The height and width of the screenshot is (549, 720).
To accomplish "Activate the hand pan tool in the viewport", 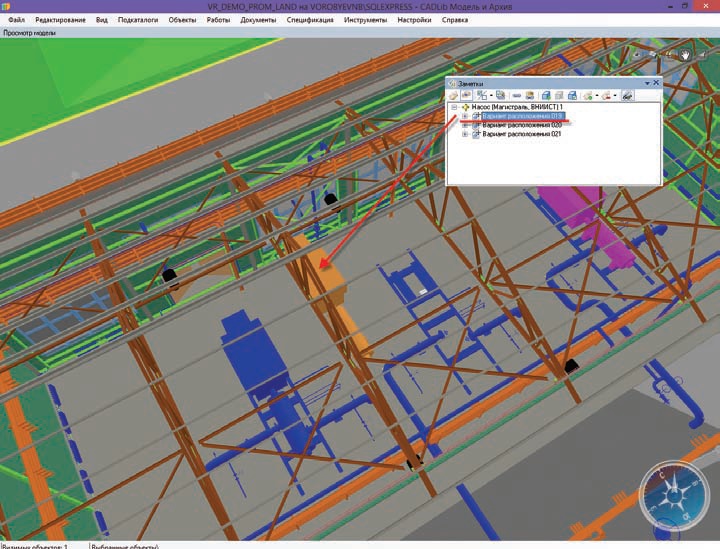I will pos(686,55).
